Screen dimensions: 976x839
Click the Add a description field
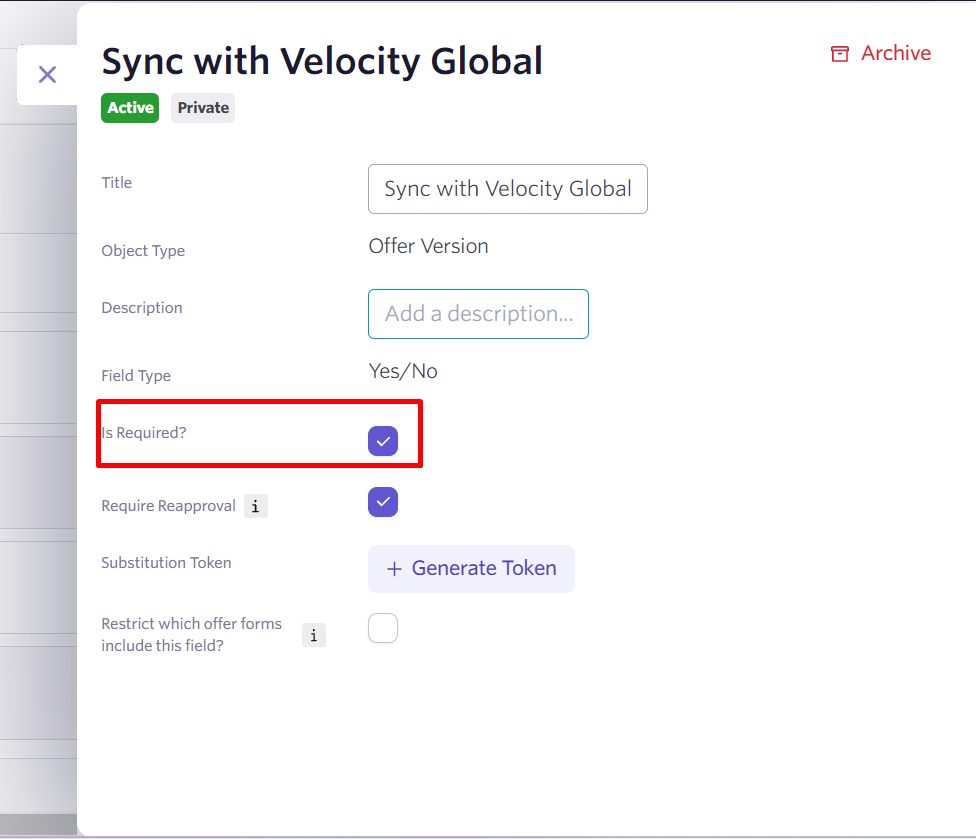[x=478, y=314]
